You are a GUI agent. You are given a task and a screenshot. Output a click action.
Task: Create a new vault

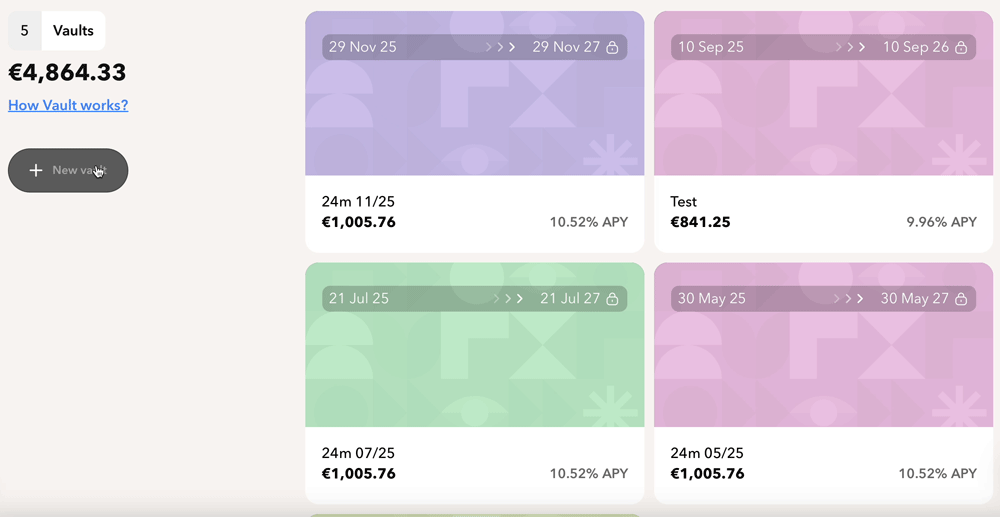pyautogui.click(x=68, y=170)
